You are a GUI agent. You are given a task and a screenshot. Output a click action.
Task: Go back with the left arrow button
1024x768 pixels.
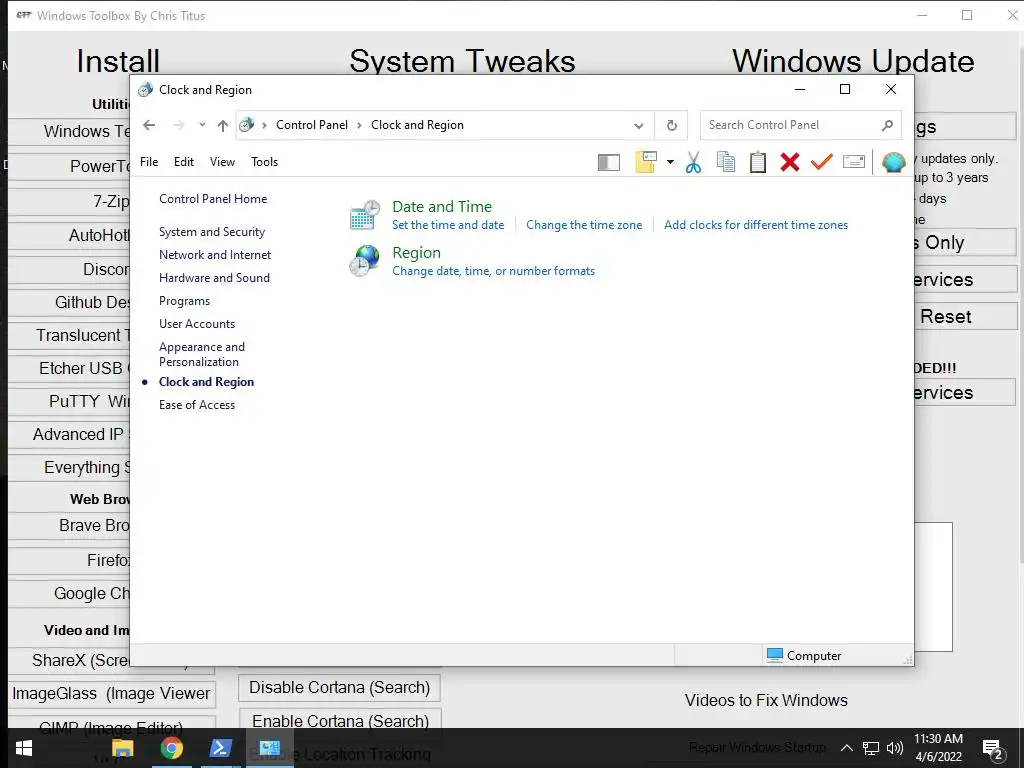(x=150, y=125)
